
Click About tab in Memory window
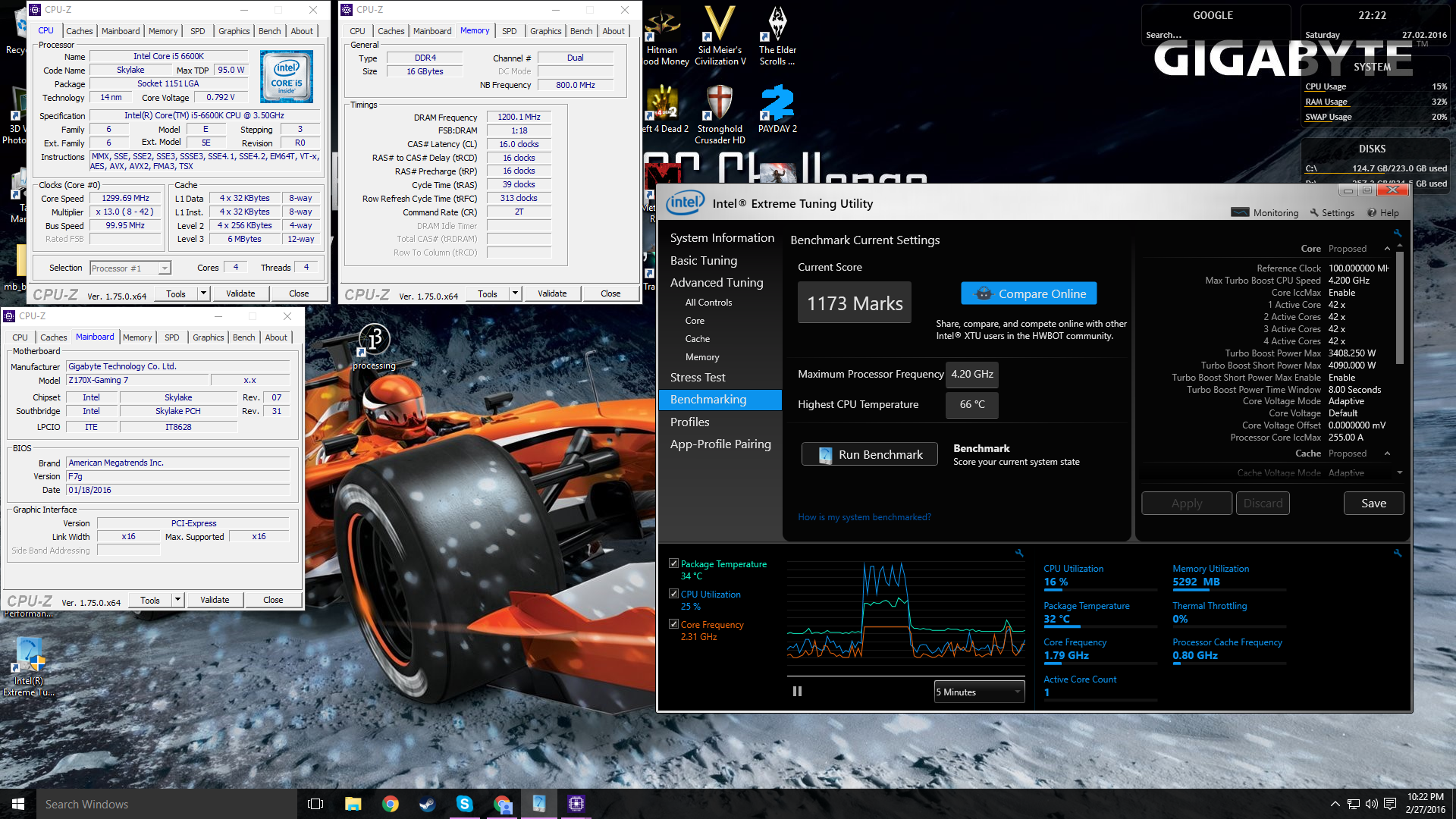click(x=613, y=31)
